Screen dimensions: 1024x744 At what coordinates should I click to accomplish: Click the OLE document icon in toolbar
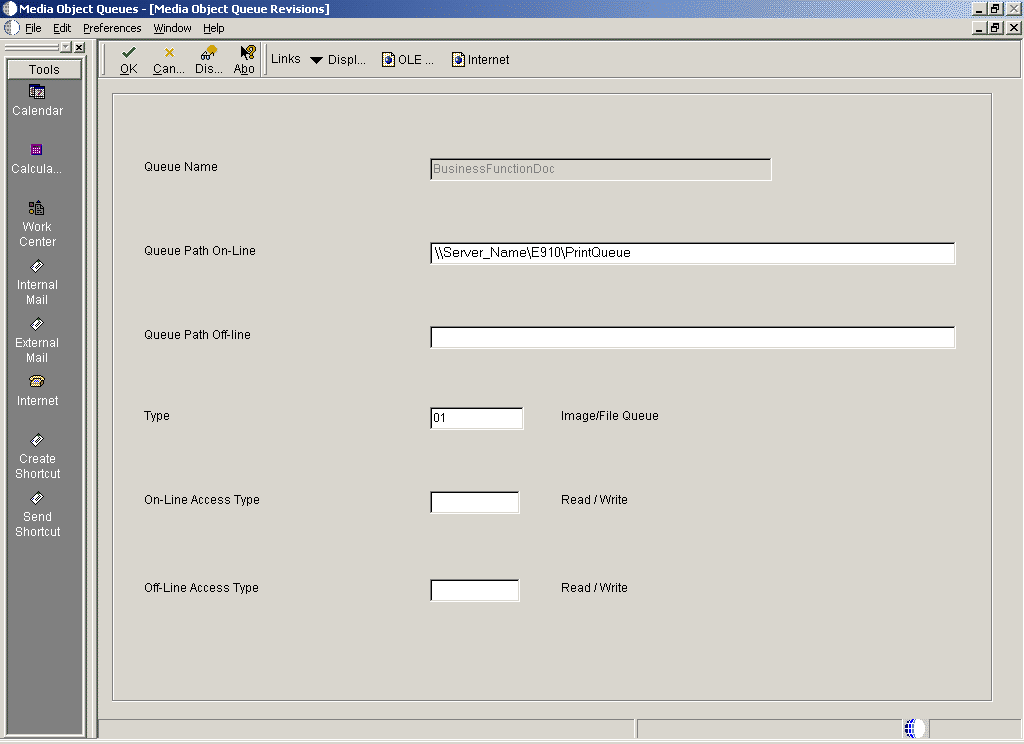(x=389, y=59)
